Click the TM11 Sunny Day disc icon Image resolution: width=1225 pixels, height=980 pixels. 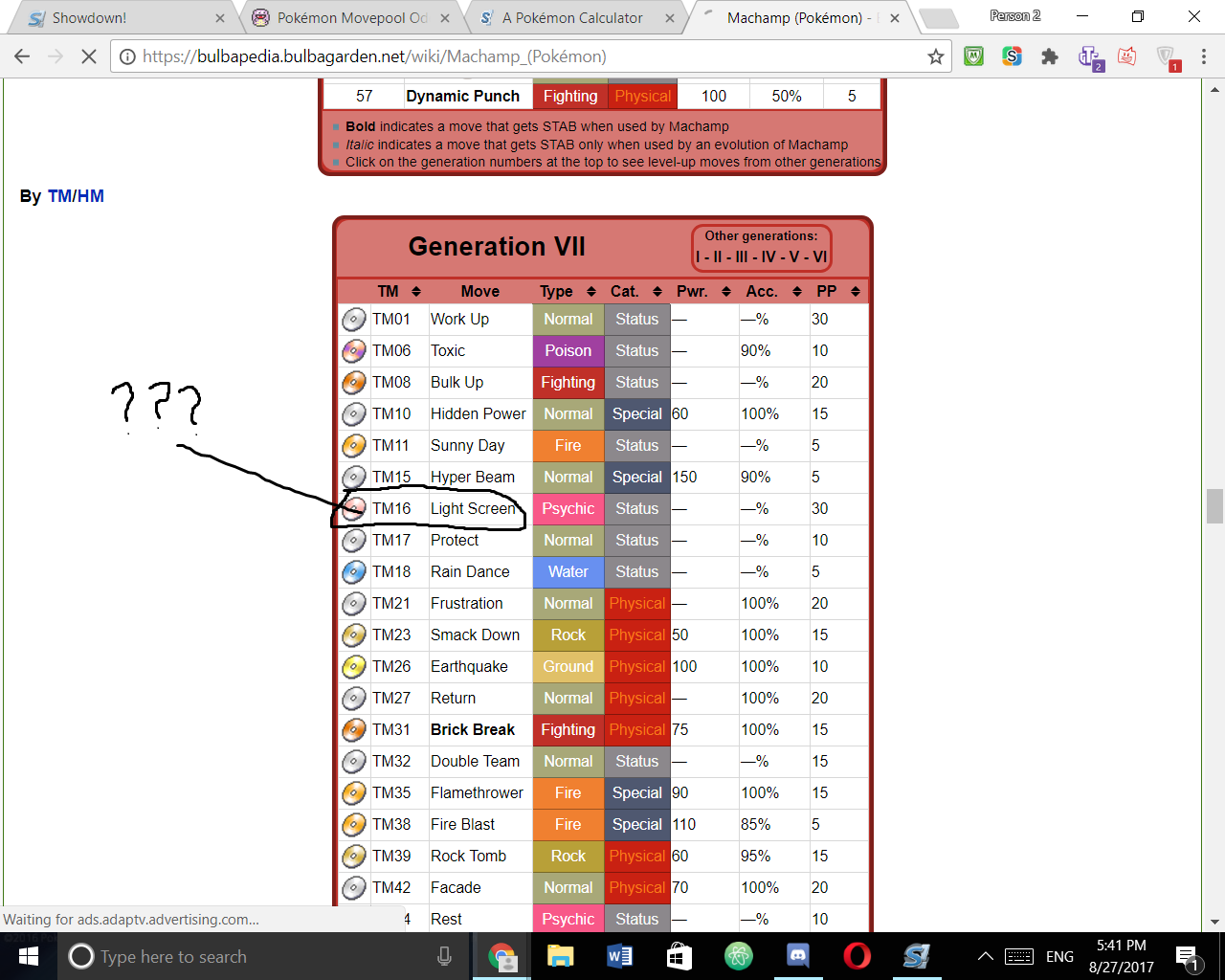(x=354, y=446)
